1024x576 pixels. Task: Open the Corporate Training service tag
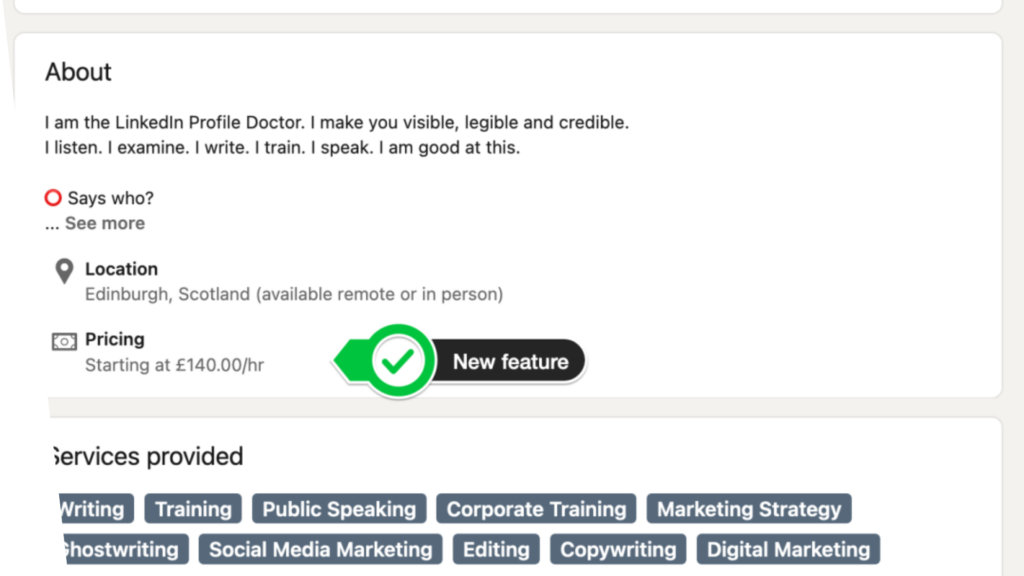click(x=536, y=509)
